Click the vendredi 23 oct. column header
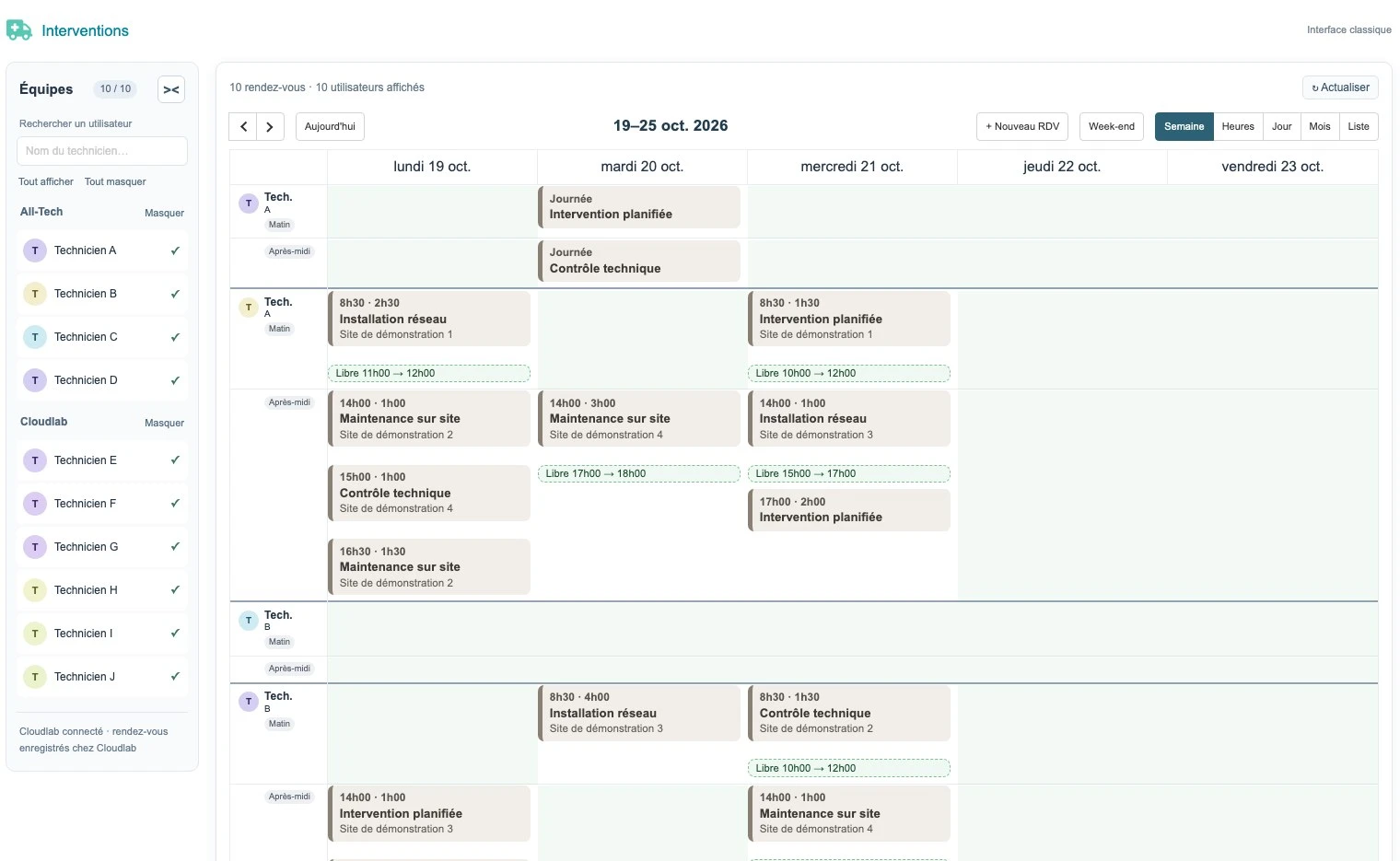This screenshot has height=861, width=1400. 1272,167
